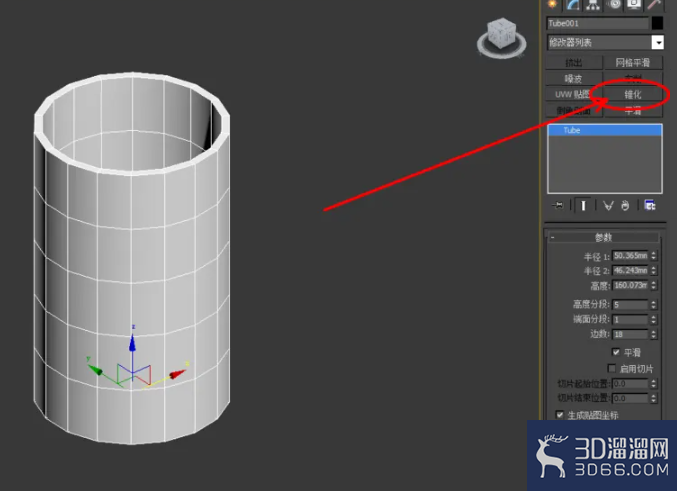This screenshot has height=491, width=677.
Task: Open the black object color swatch
Action: (657, 23)
